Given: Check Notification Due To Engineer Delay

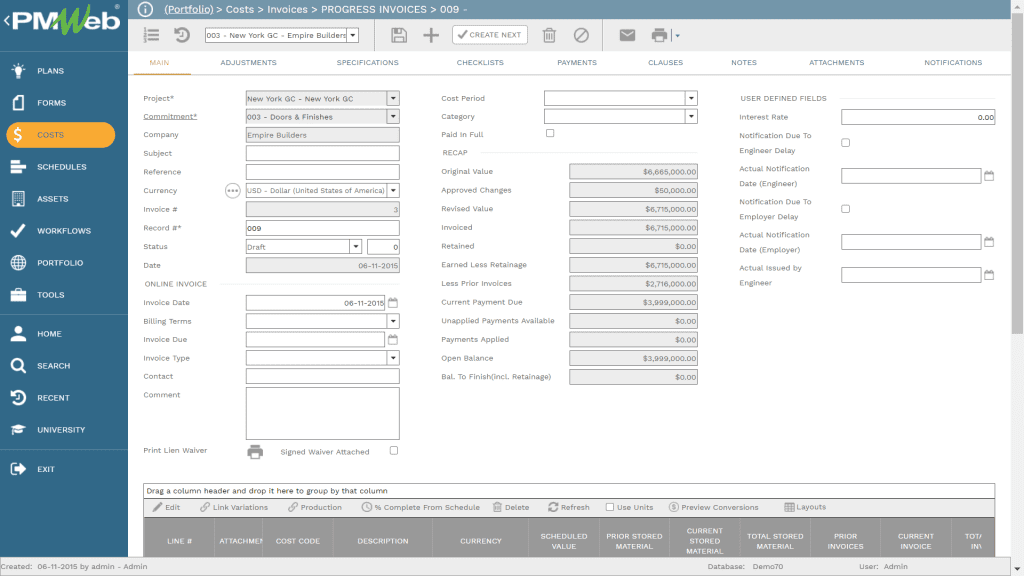Looking at the screenshot, I should pos(846,142).
